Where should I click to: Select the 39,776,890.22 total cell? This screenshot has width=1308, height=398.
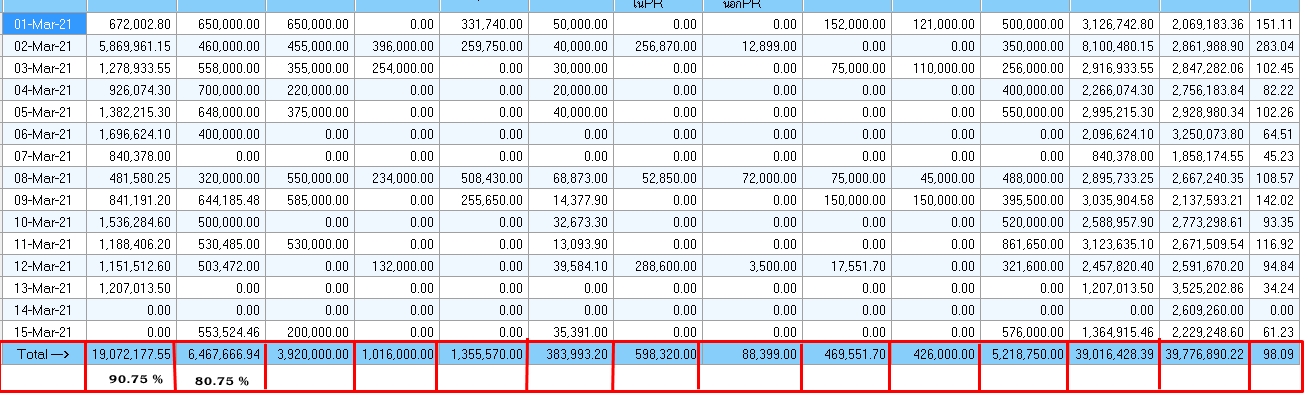pyautogui.click(x=1204, y=353)
